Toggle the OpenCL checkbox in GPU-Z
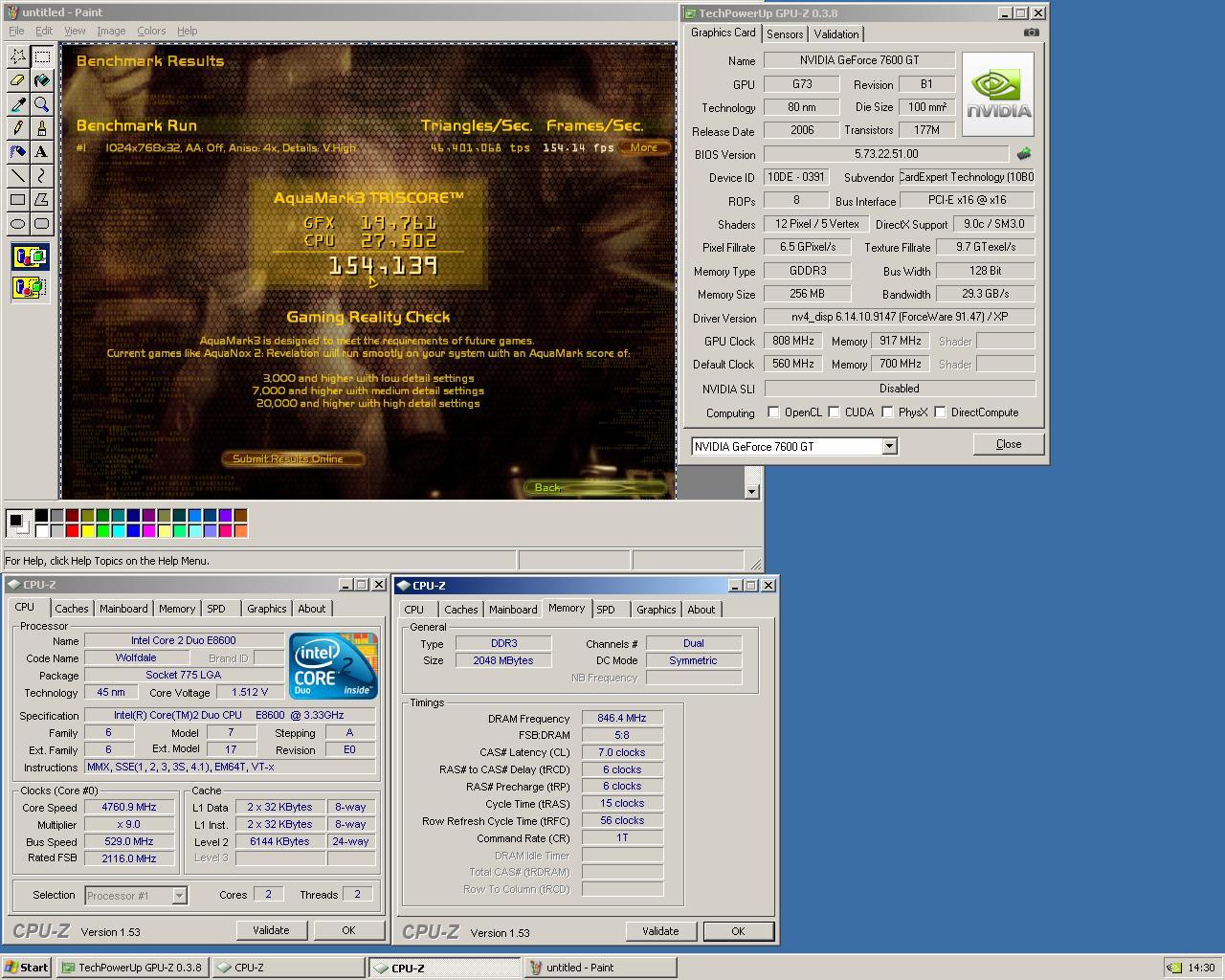This screenshot has width=1225, height=980. pyautogui.click(x=773, y=412)
